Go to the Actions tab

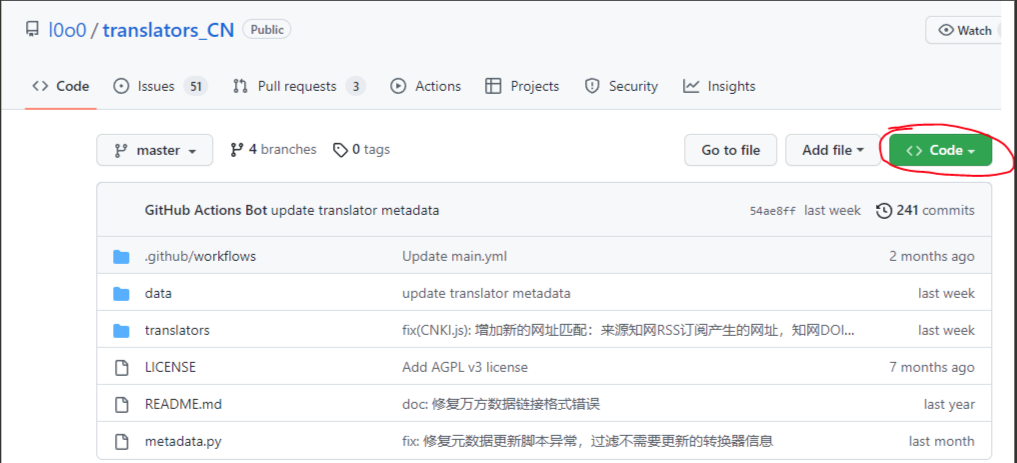click(x=426, y=86)
